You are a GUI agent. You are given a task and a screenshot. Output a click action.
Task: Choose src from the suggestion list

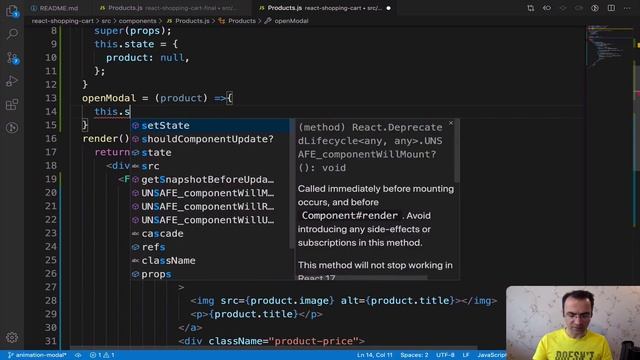coord(210,166)
